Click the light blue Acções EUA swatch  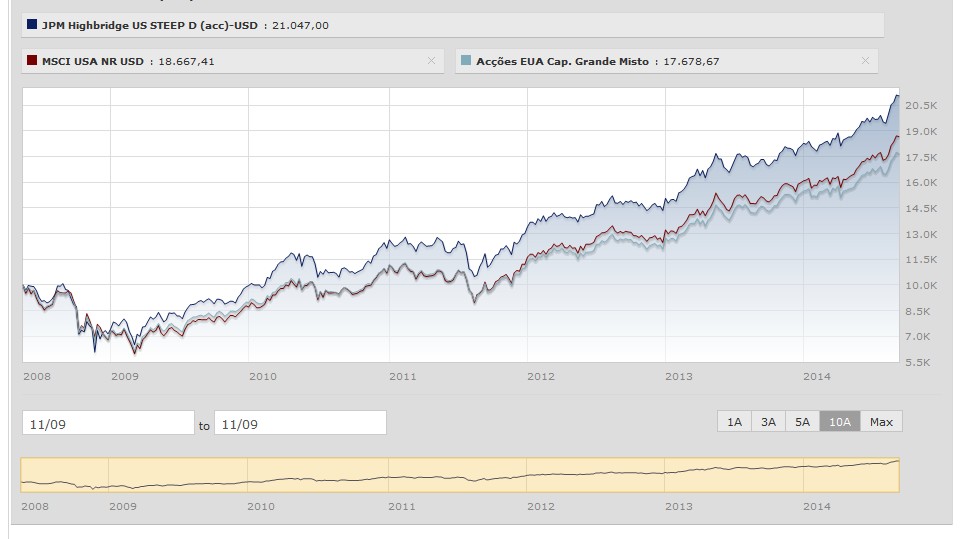click(x=467, y=61)
